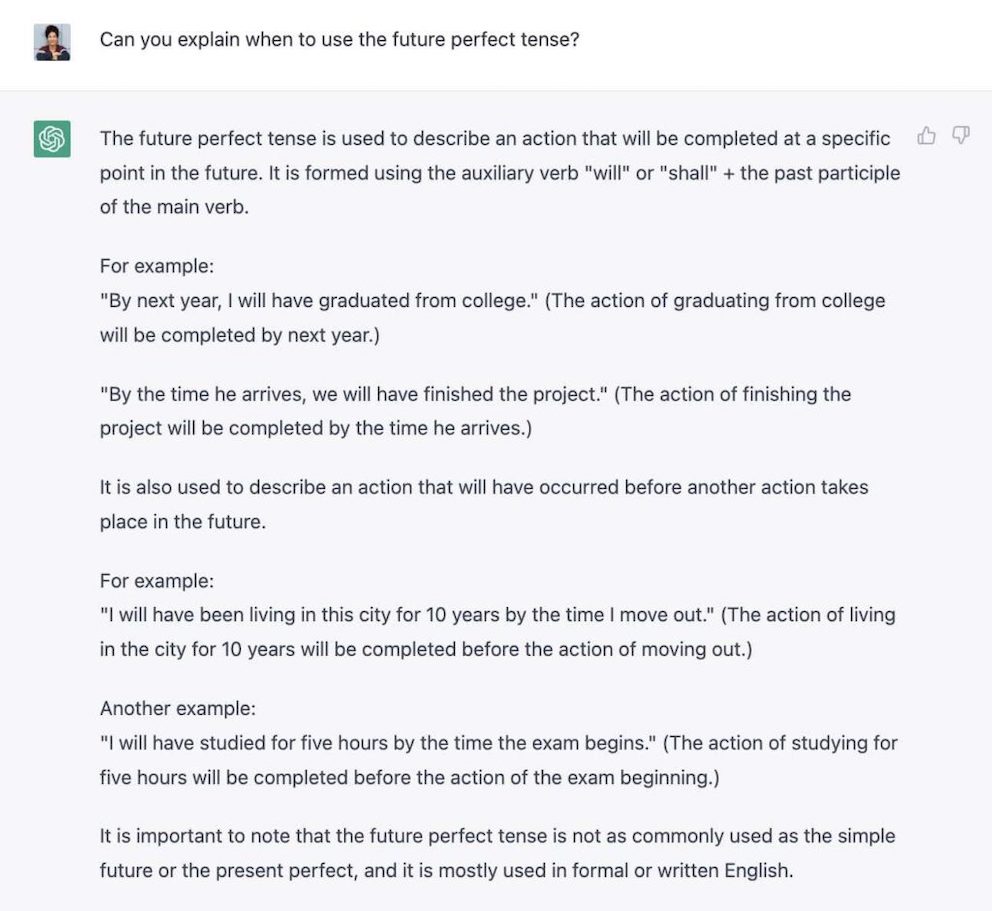Screen dimensions: 992x911
Task: Click the user question about future perfect tense
Action: 339,39
